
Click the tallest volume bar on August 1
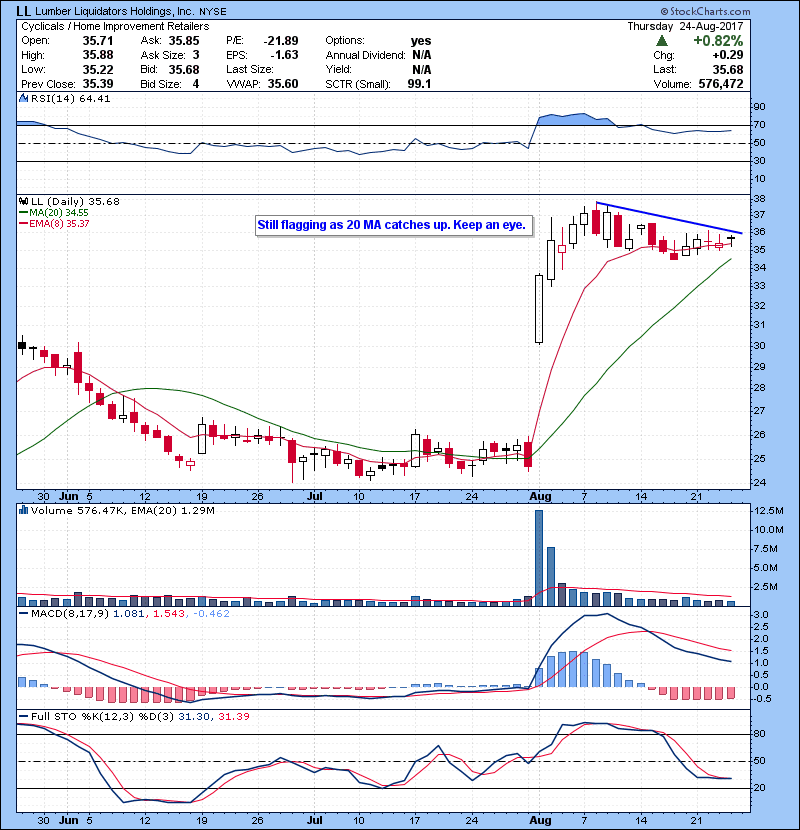pyautogui.click(x=539, y=558)
